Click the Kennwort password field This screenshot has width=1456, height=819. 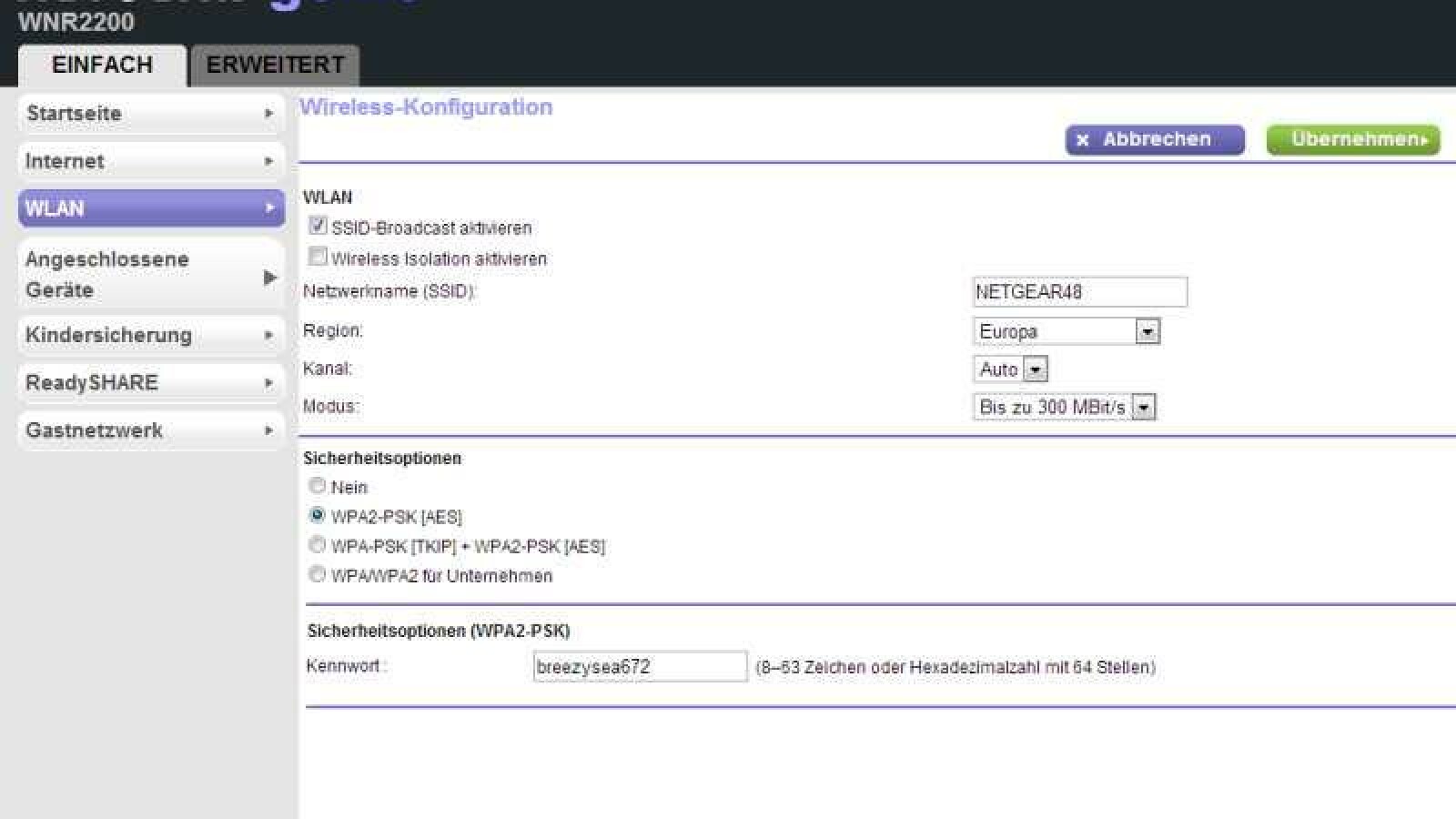[639, 666]
